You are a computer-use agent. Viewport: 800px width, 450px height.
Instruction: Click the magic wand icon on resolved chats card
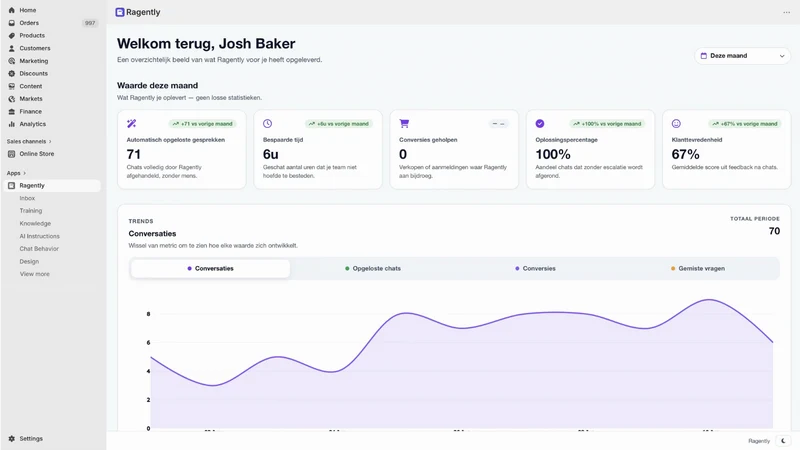click(x=131, y=123)
